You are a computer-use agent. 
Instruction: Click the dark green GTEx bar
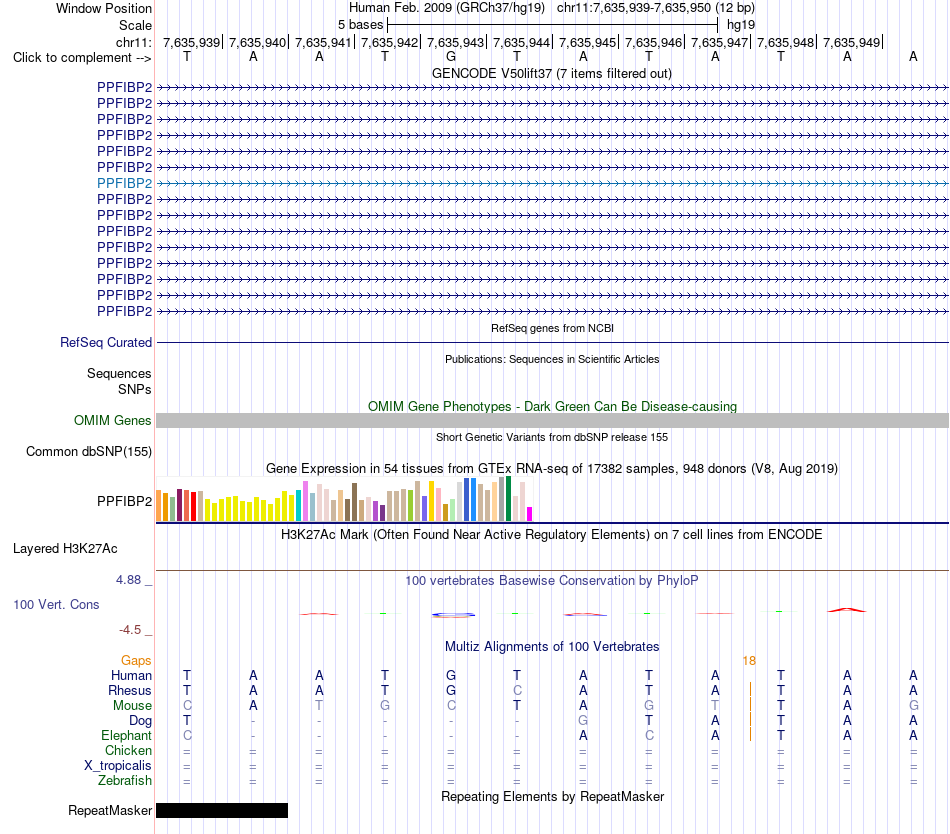pos(508,499)
